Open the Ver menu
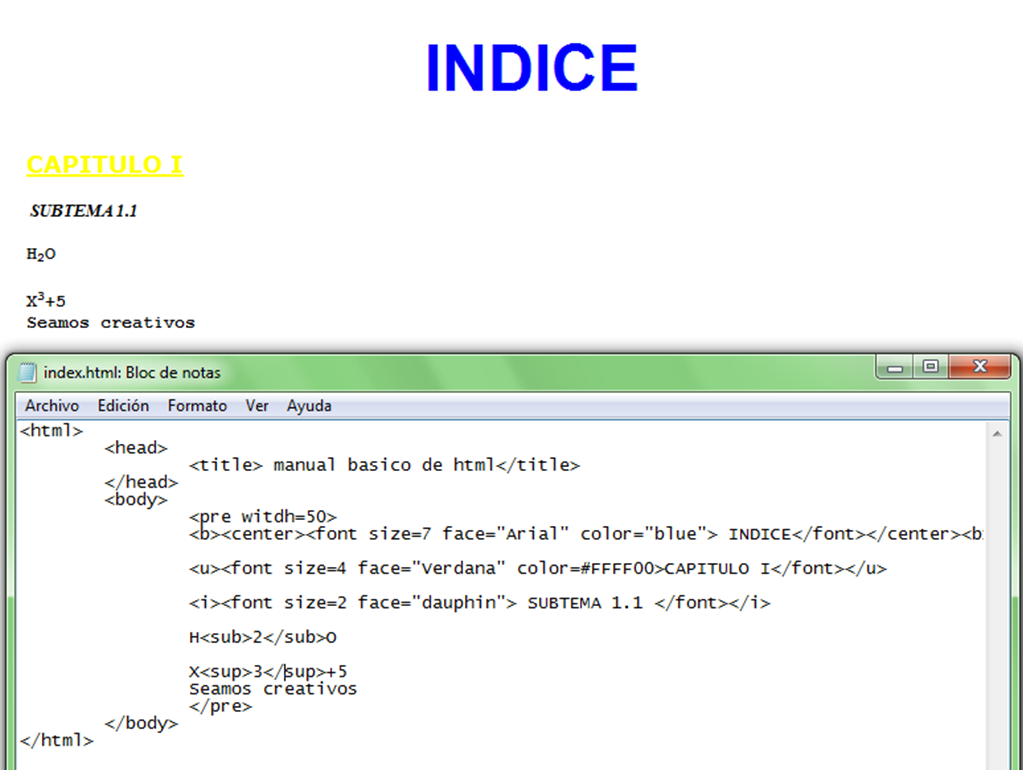1023x770 pixels. coord(257,406)
